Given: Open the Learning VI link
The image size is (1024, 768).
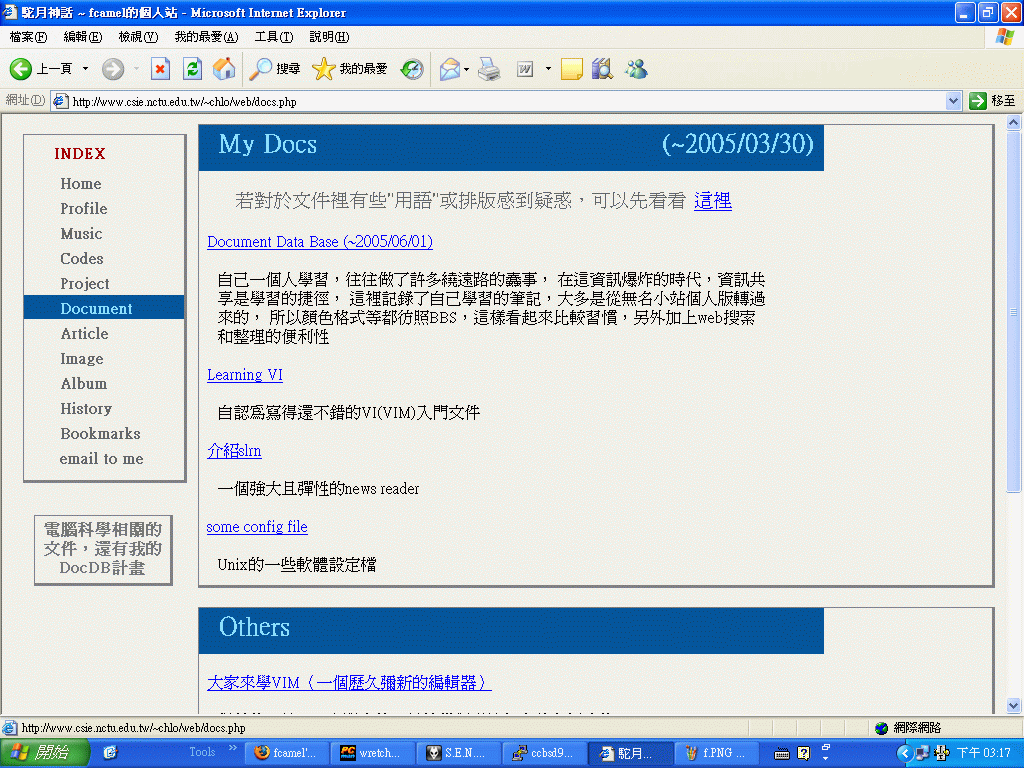Looking at the screenshot, I should (x=244, y=375).
